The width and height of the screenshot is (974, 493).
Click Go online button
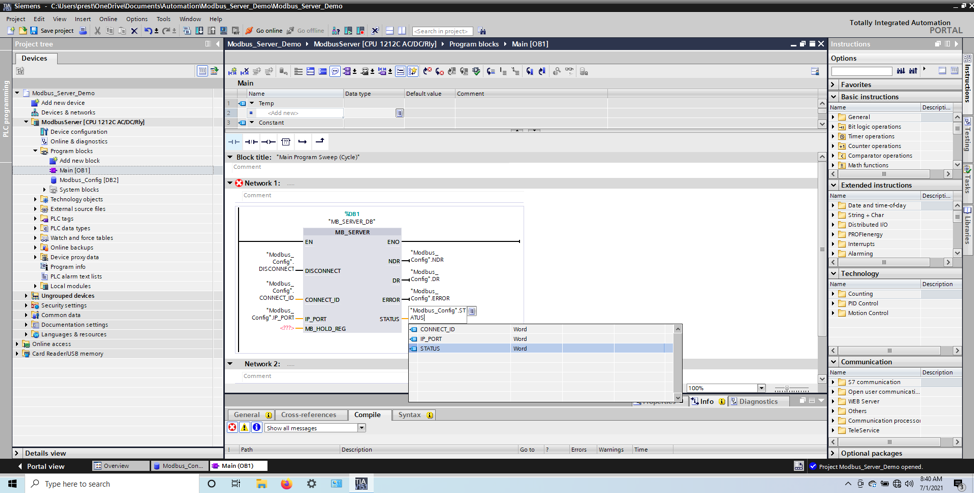pyautogui.click(x=264, y=30)
